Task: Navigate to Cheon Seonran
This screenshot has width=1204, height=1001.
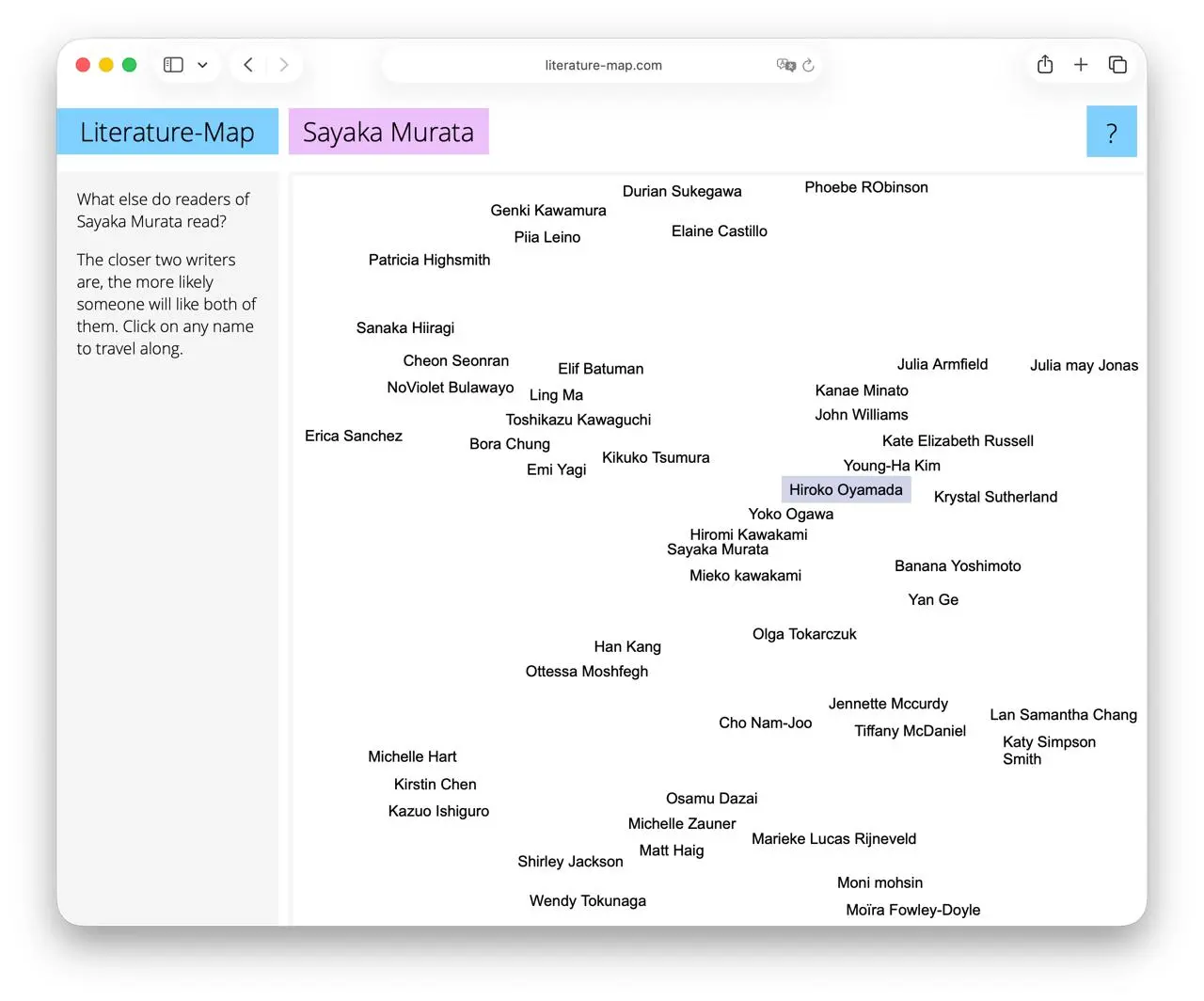Action: click(x=456, y=360)
